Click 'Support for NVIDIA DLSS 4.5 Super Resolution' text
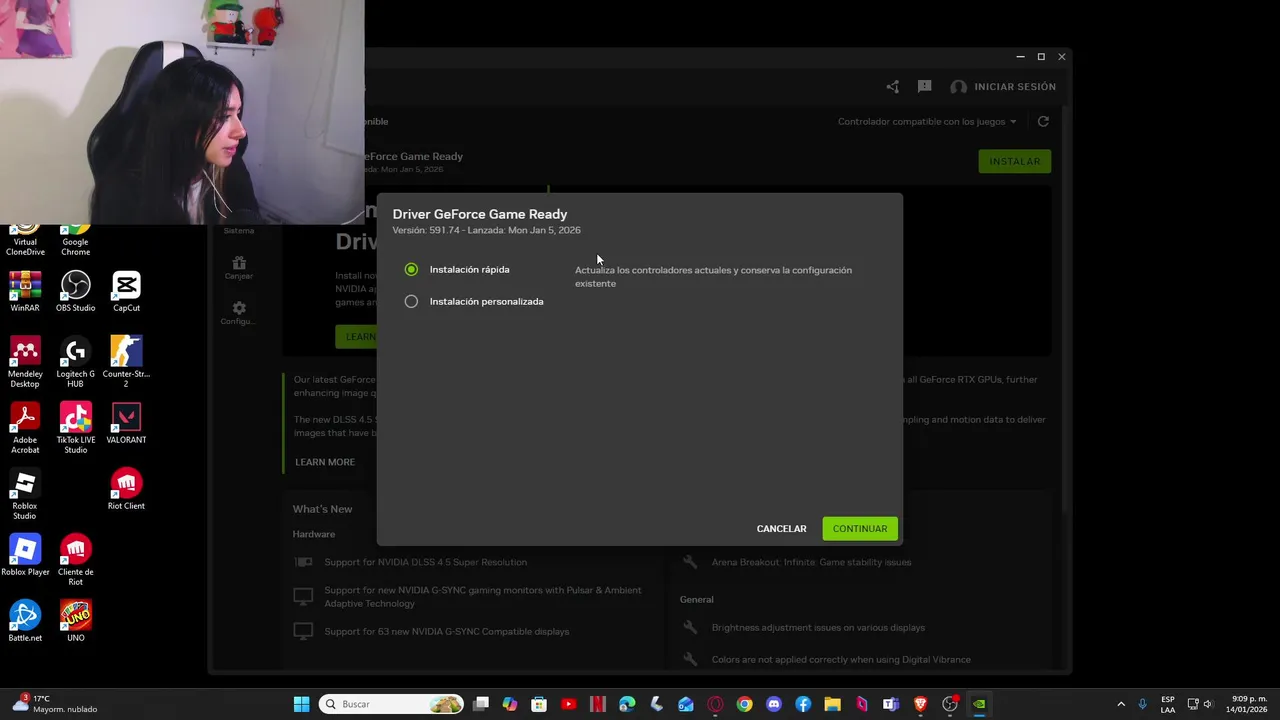Image resolution: width=1280 pixels, height=720 pixels. click(x=425, y=562)
